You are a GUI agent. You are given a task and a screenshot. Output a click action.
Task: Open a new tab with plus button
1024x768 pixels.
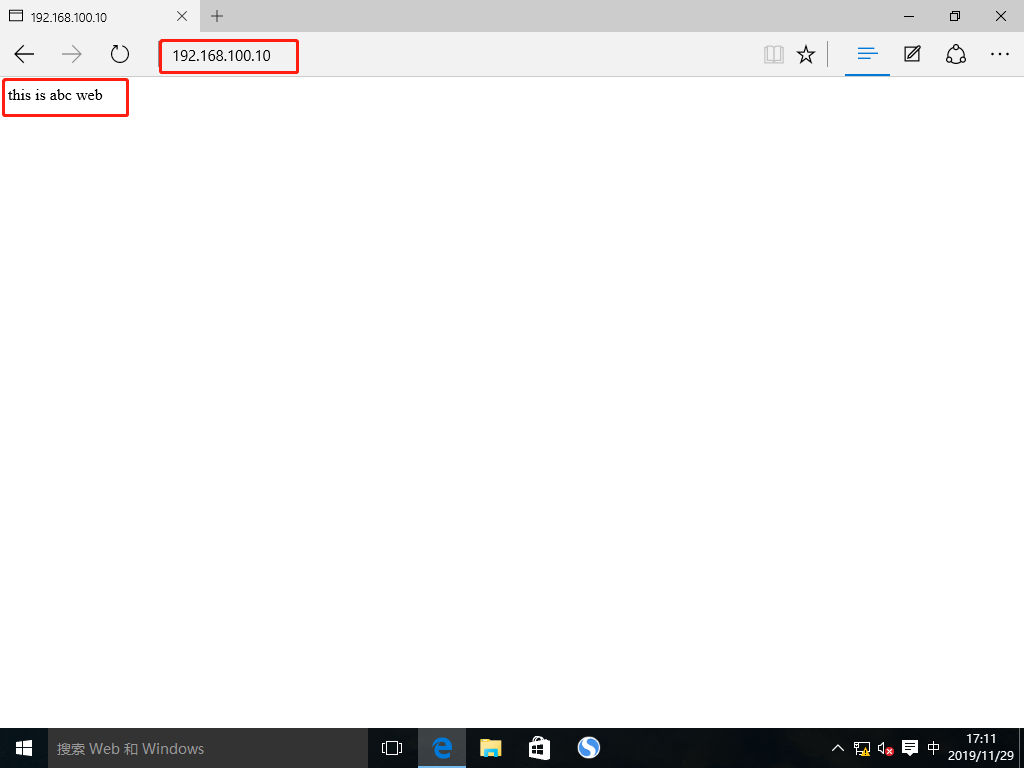coord(217,16)
